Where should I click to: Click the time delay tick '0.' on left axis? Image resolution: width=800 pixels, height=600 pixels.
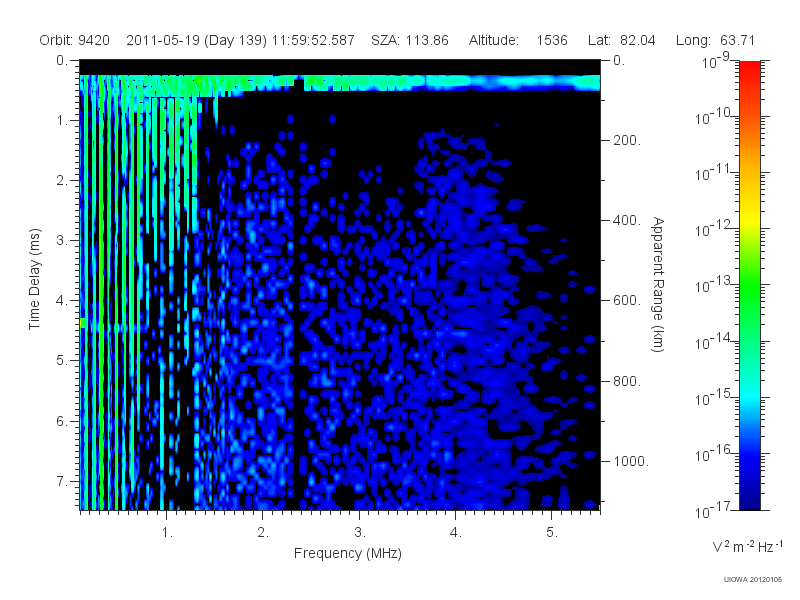click(62, 61)
